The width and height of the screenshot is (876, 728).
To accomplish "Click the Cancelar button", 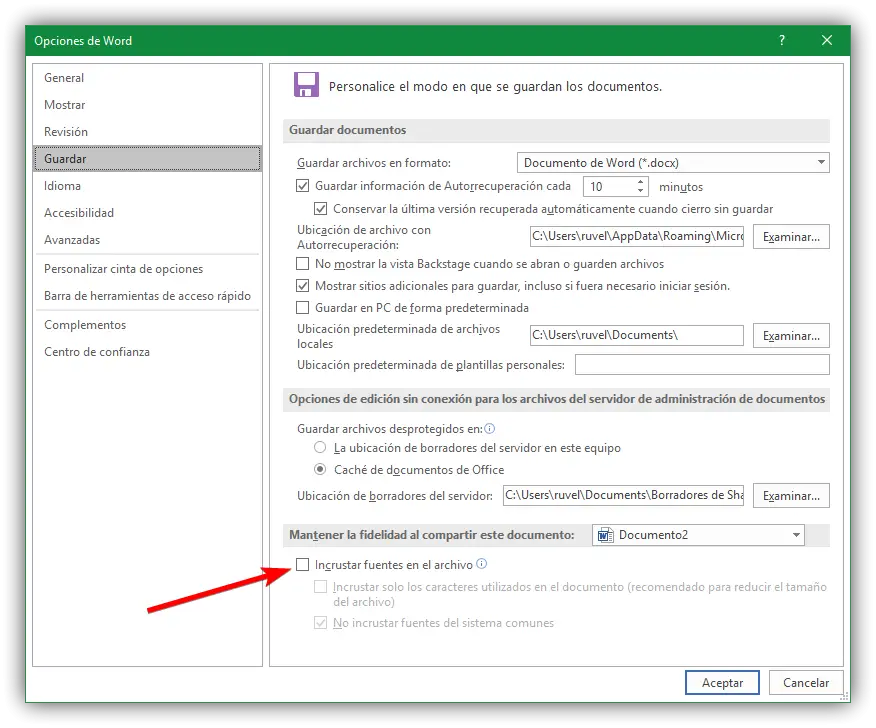I will click(x=806, y=682).
